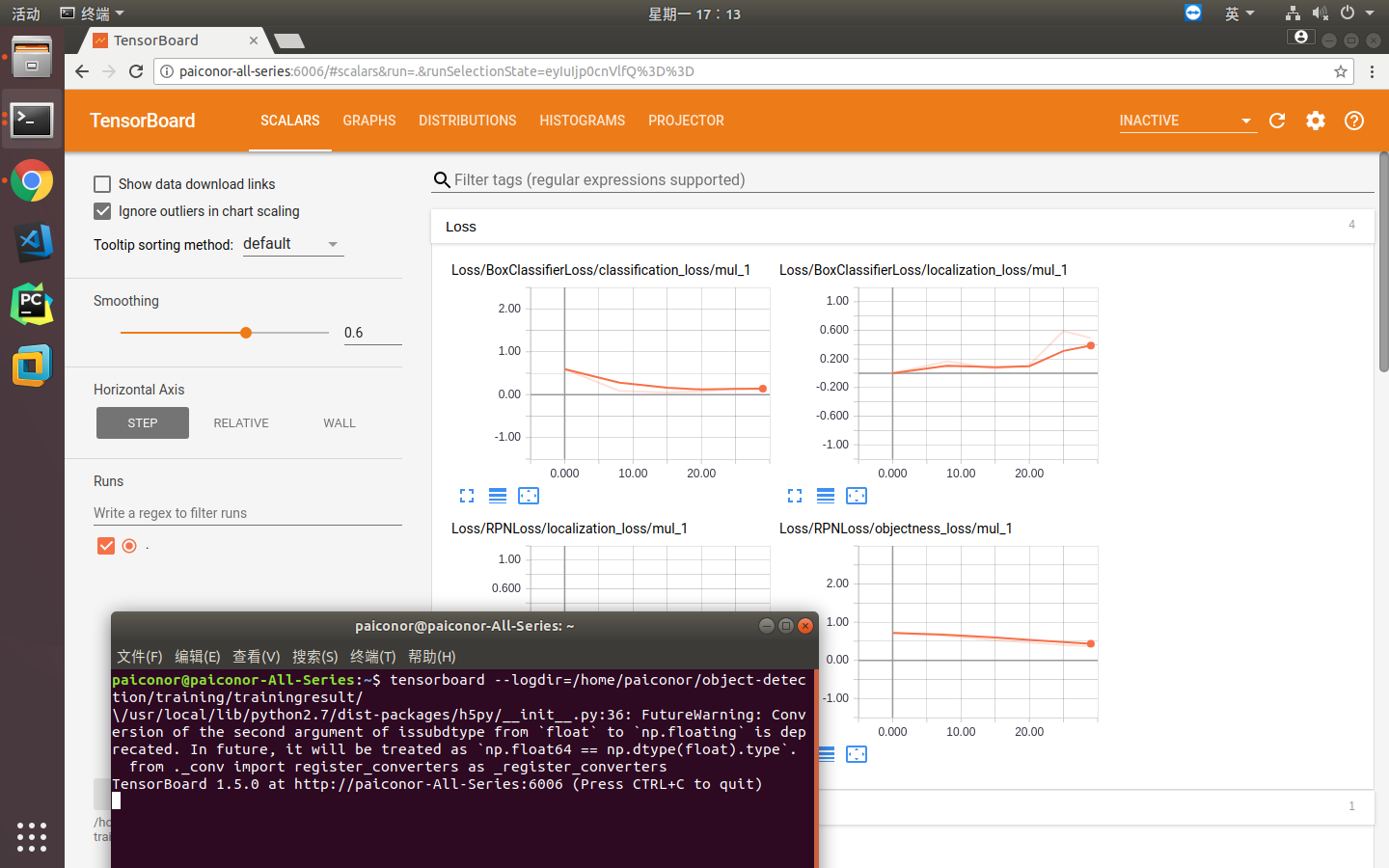Screen dimensions: 1389x868
Task: Open Tooltip sorting method dropdown
Action: pyautogui.click(x=292, y=244)
